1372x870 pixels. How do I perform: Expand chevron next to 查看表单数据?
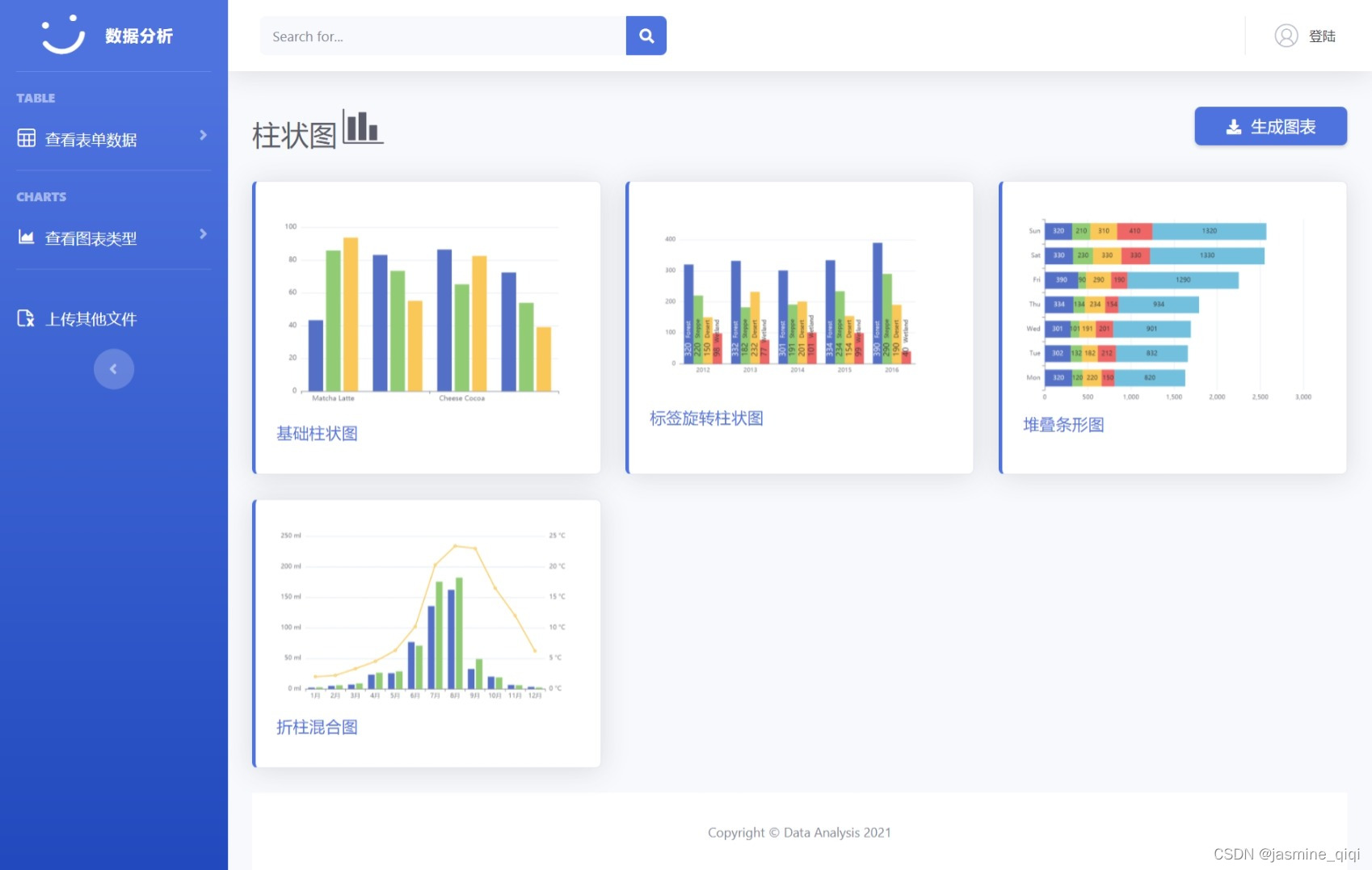203,135
